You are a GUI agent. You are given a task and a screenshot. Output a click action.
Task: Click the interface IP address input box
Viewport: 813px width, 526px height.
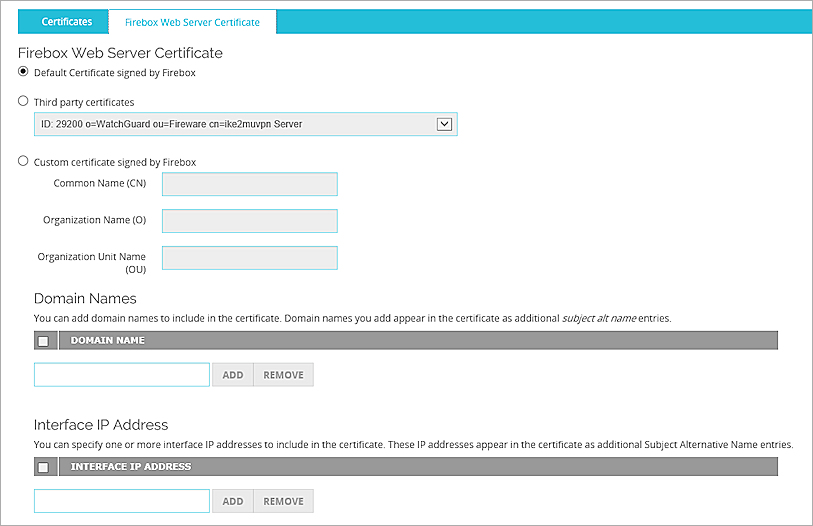click(x=121, y=501)
